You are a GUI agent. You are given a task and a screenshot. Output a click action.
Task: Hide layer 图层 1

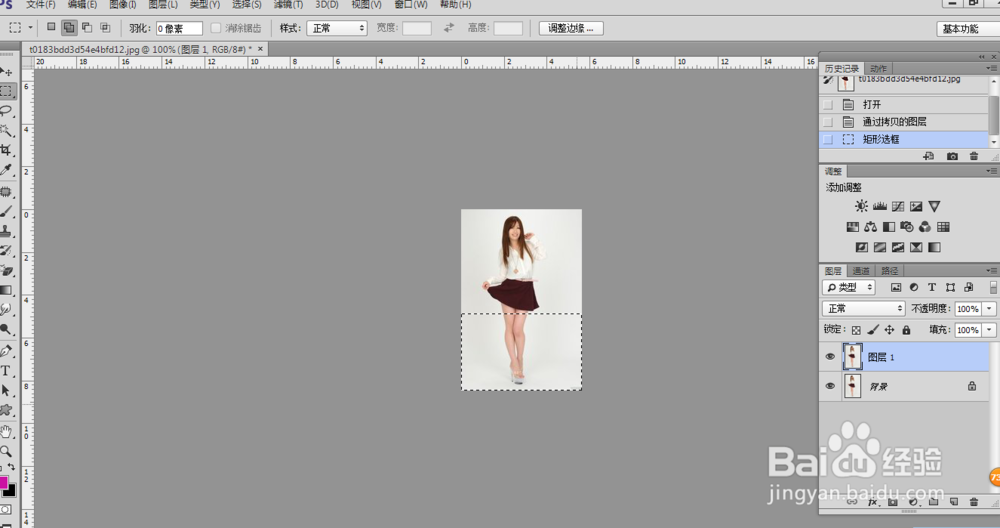(830, 356)
